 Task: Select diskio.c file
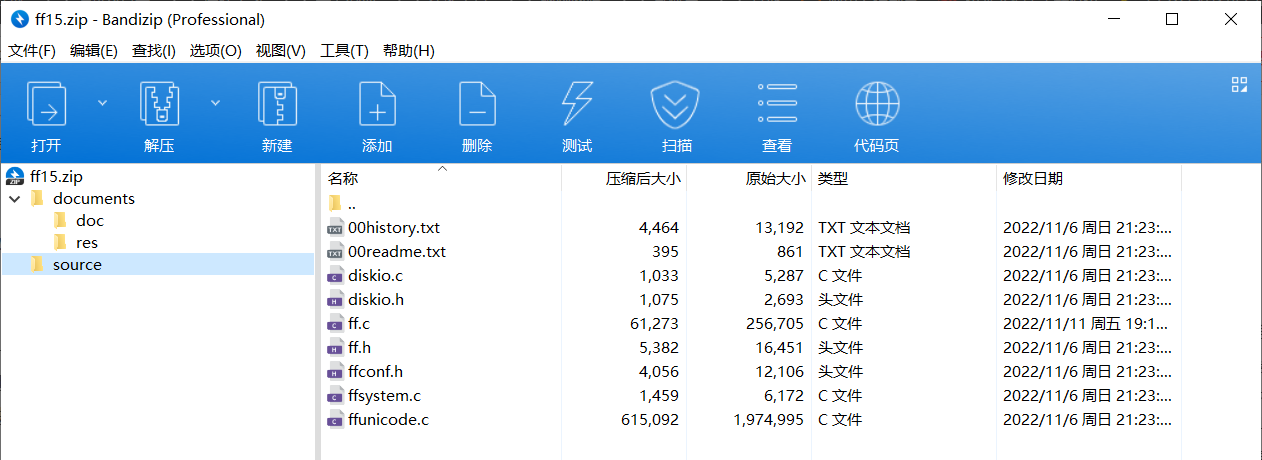click(375, 275)
